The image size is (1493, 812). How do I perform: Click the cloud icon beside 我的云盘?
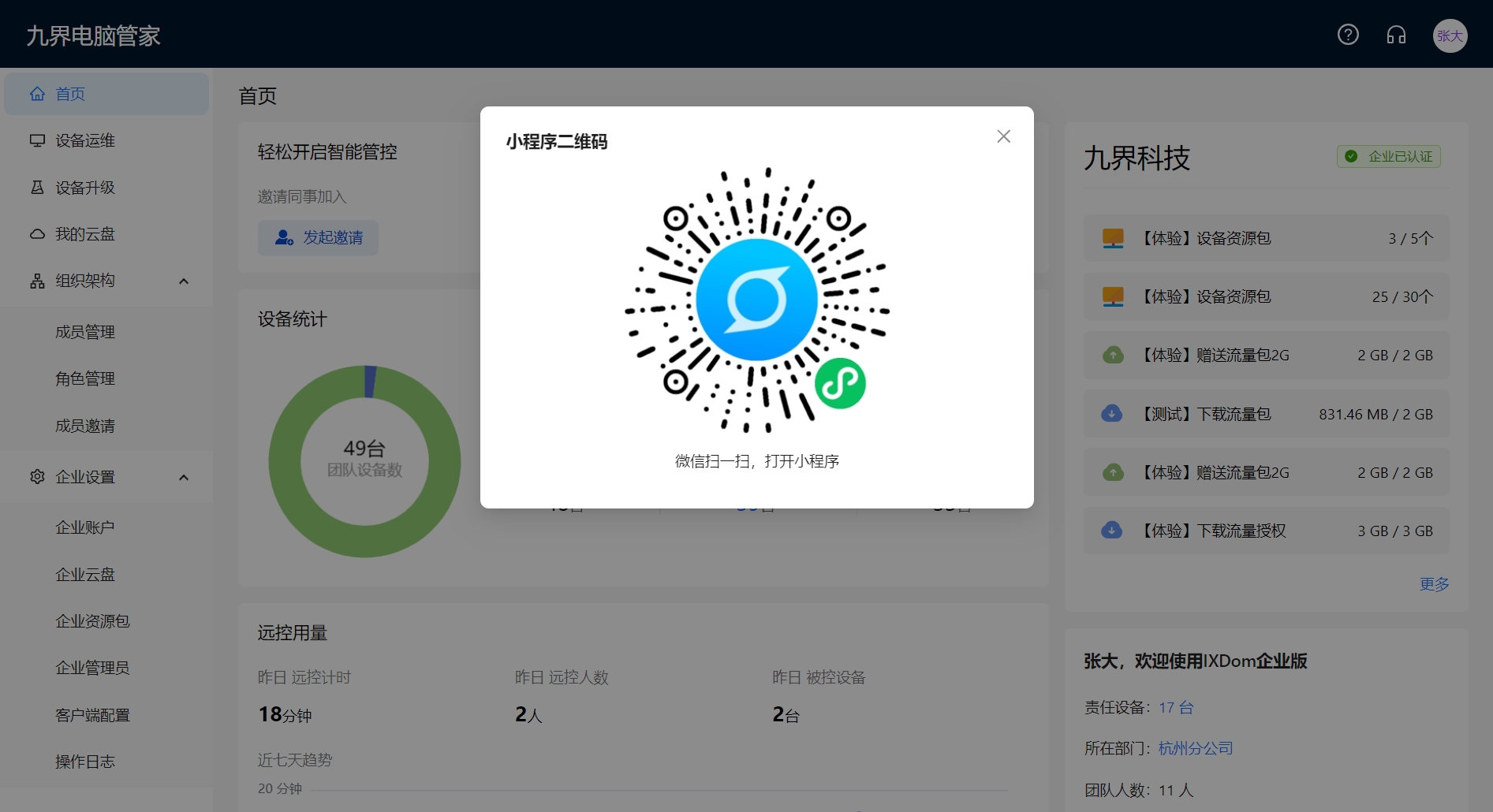37,234
